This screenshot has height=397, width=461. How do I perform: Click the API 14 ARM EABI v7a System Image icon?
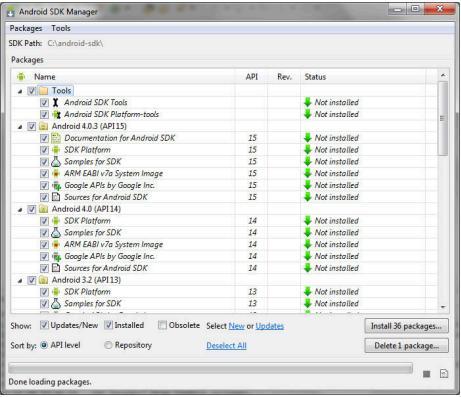pos(56,244)
